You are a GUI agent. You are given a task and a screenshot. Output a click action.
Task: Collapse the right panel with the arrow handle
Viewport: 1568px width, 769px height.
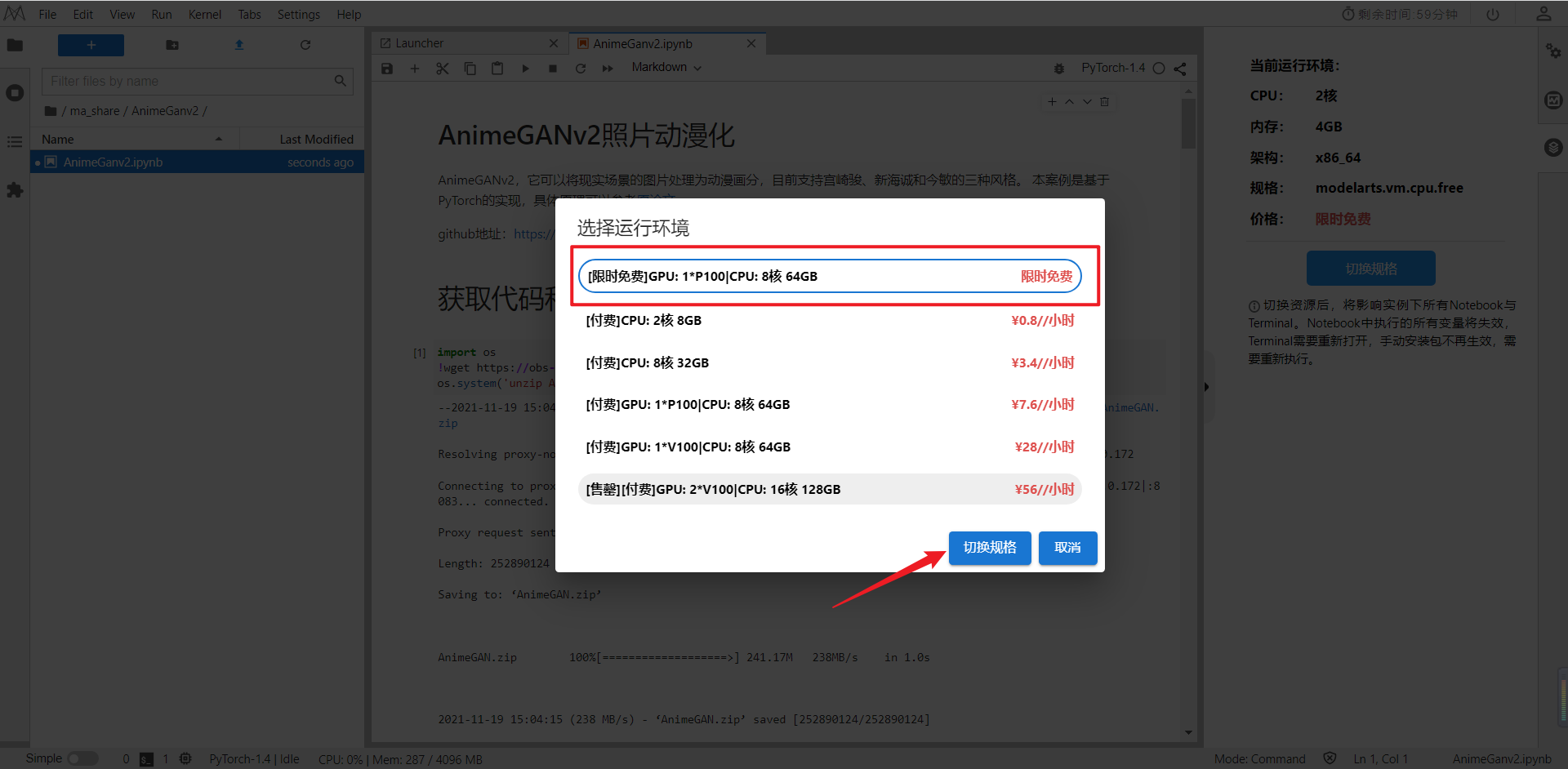(x=1206, y=387)
